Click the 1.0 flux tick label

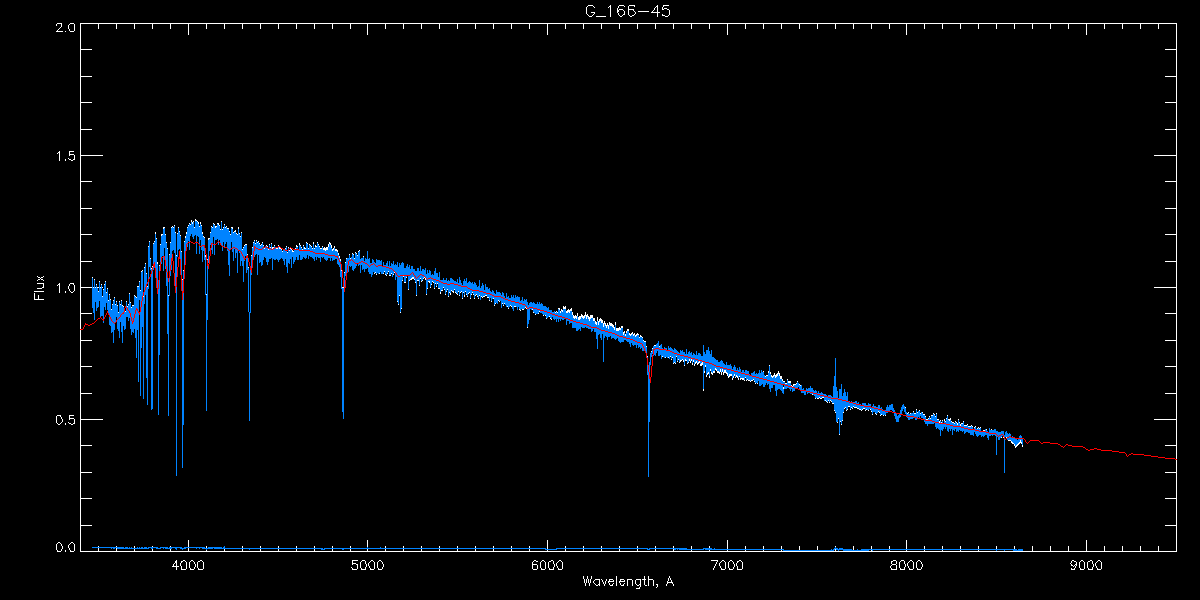[64, 289]
